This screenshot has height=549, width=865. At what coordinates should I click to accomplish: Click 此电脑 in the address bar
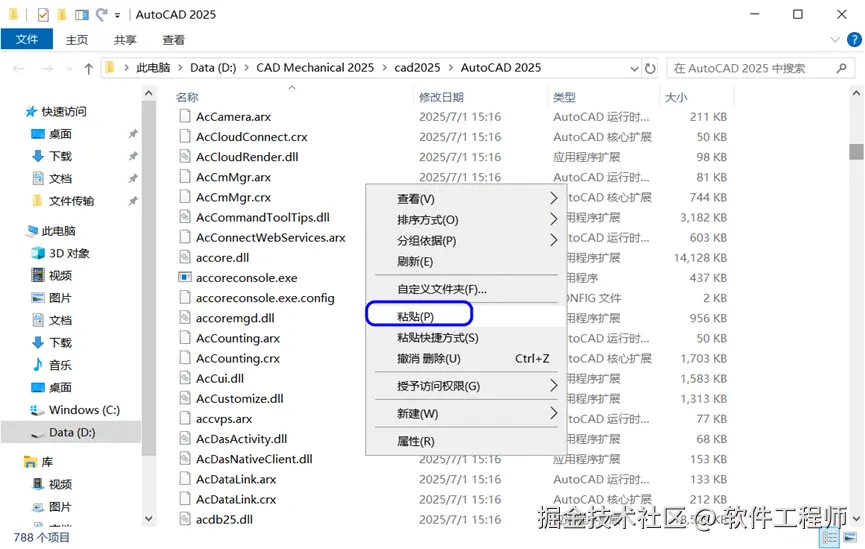(153, 68)
